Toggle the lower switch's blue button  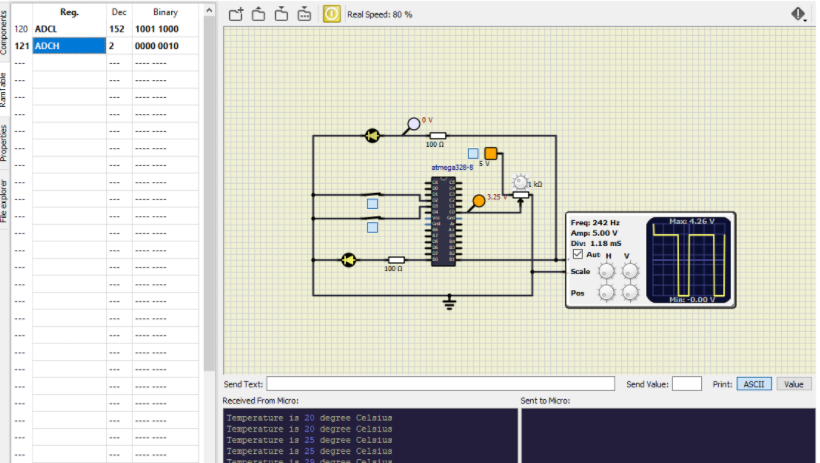coord(372,227)
